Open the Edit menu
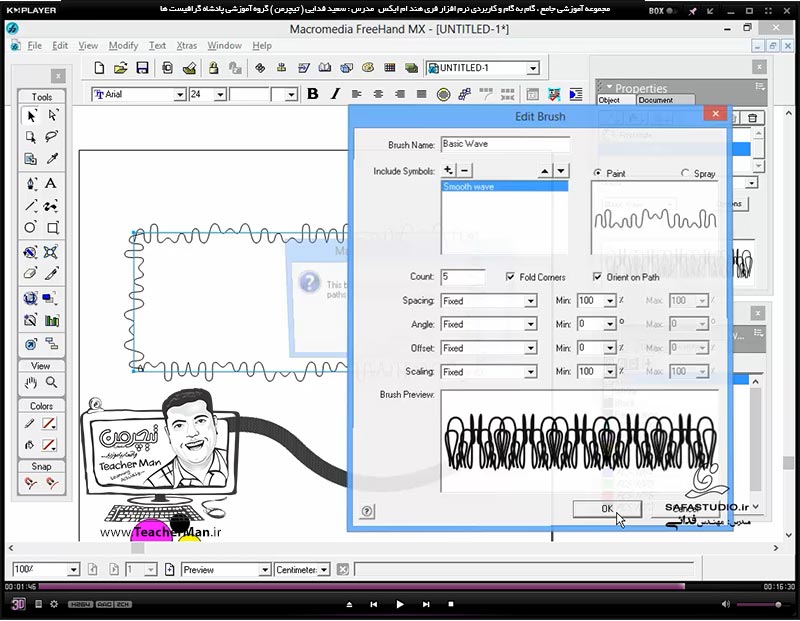The image size is (800, 621). click(x=60, y=45)
